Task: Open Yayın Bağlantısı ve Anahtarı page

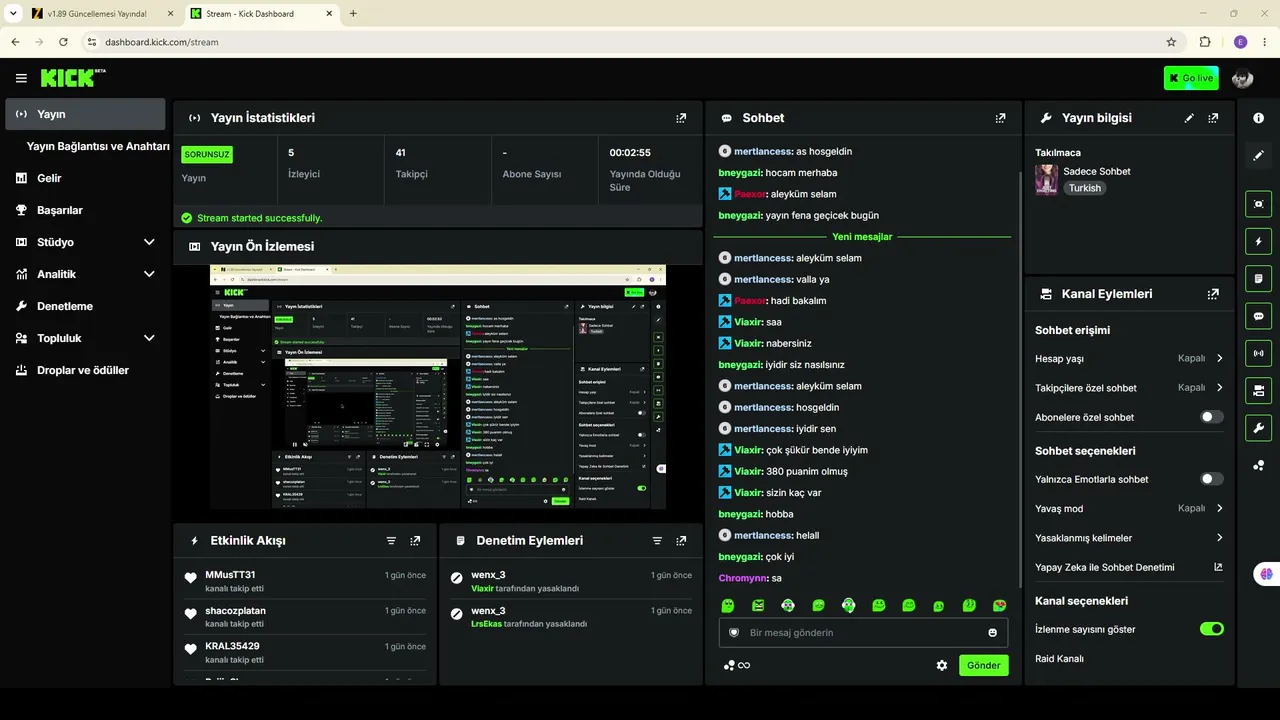Action: (98, 146)
